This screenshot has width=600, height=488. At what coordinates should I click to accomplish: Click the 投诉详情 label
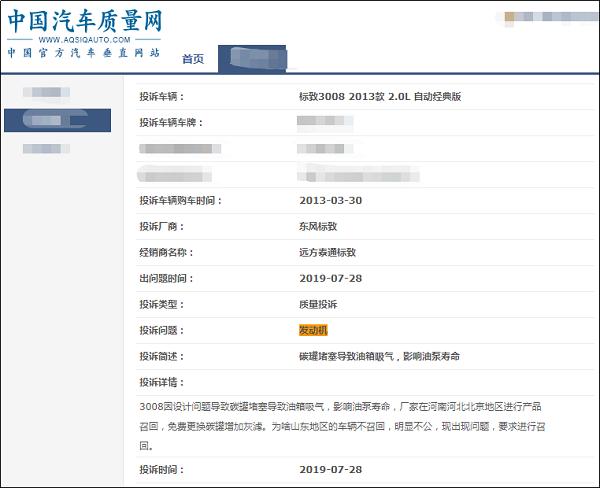tap(161, 382)
